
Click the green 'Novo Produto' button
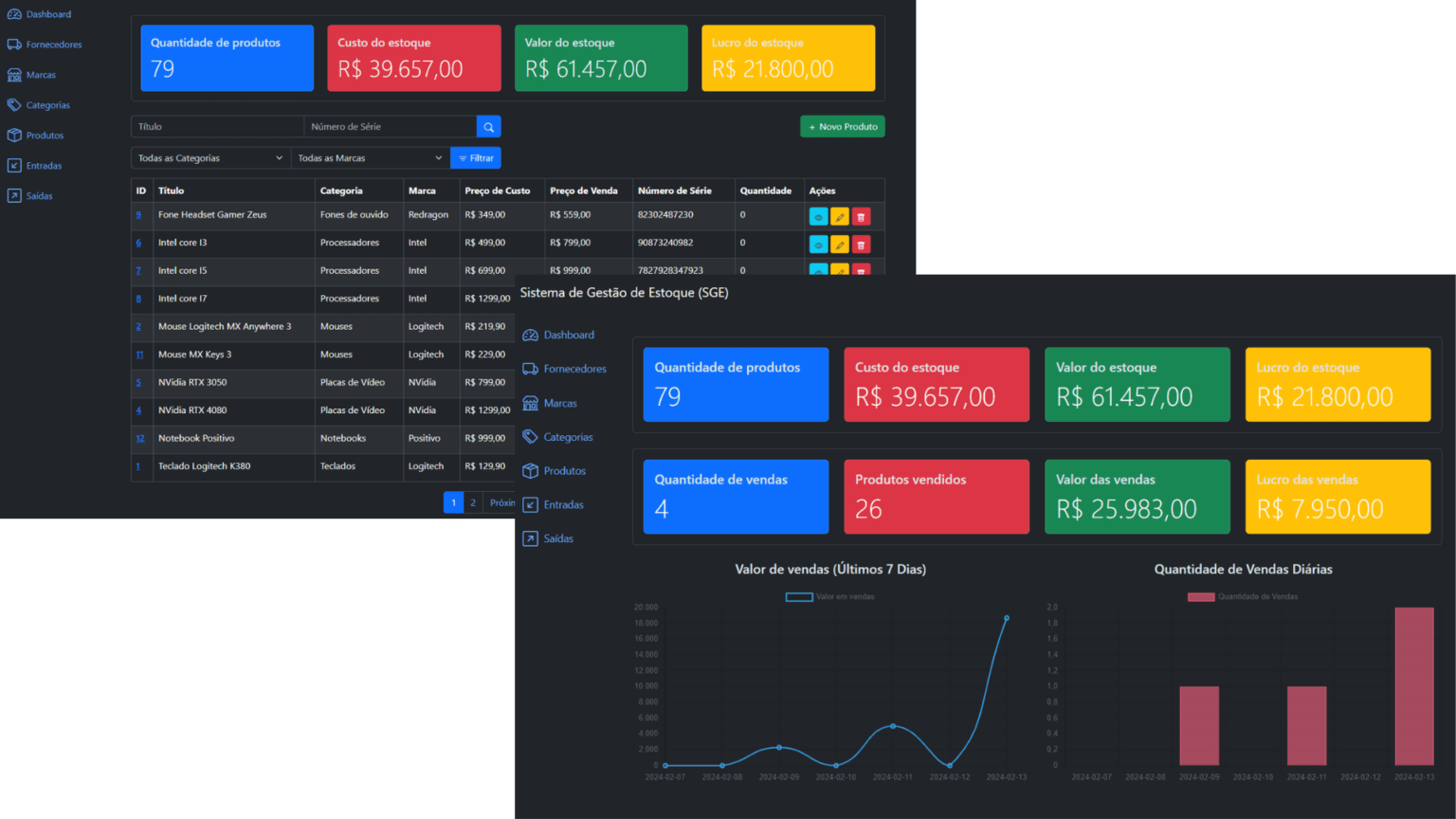[842, 127]
